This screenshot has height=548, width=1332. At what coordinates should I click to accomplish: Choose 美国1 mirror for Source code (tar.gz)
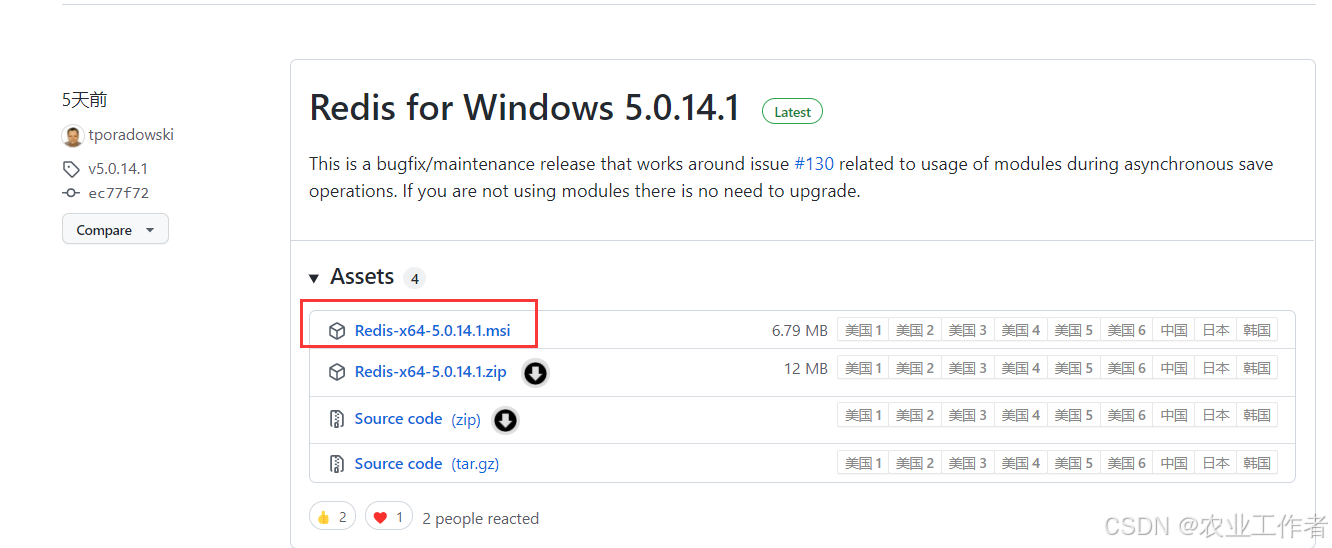click(x=863, y=463)
